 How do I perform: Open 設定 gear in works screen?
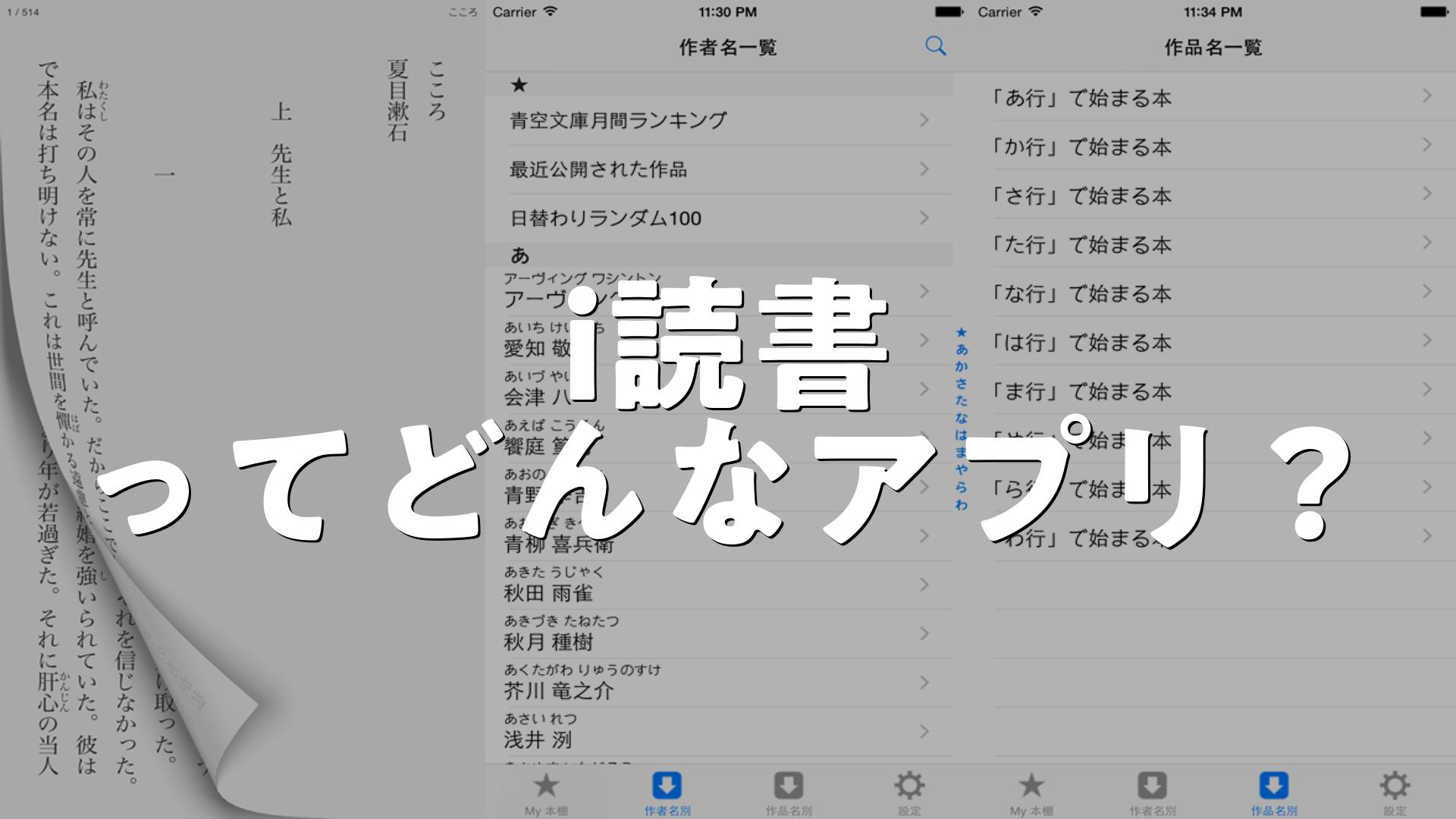1395,794
